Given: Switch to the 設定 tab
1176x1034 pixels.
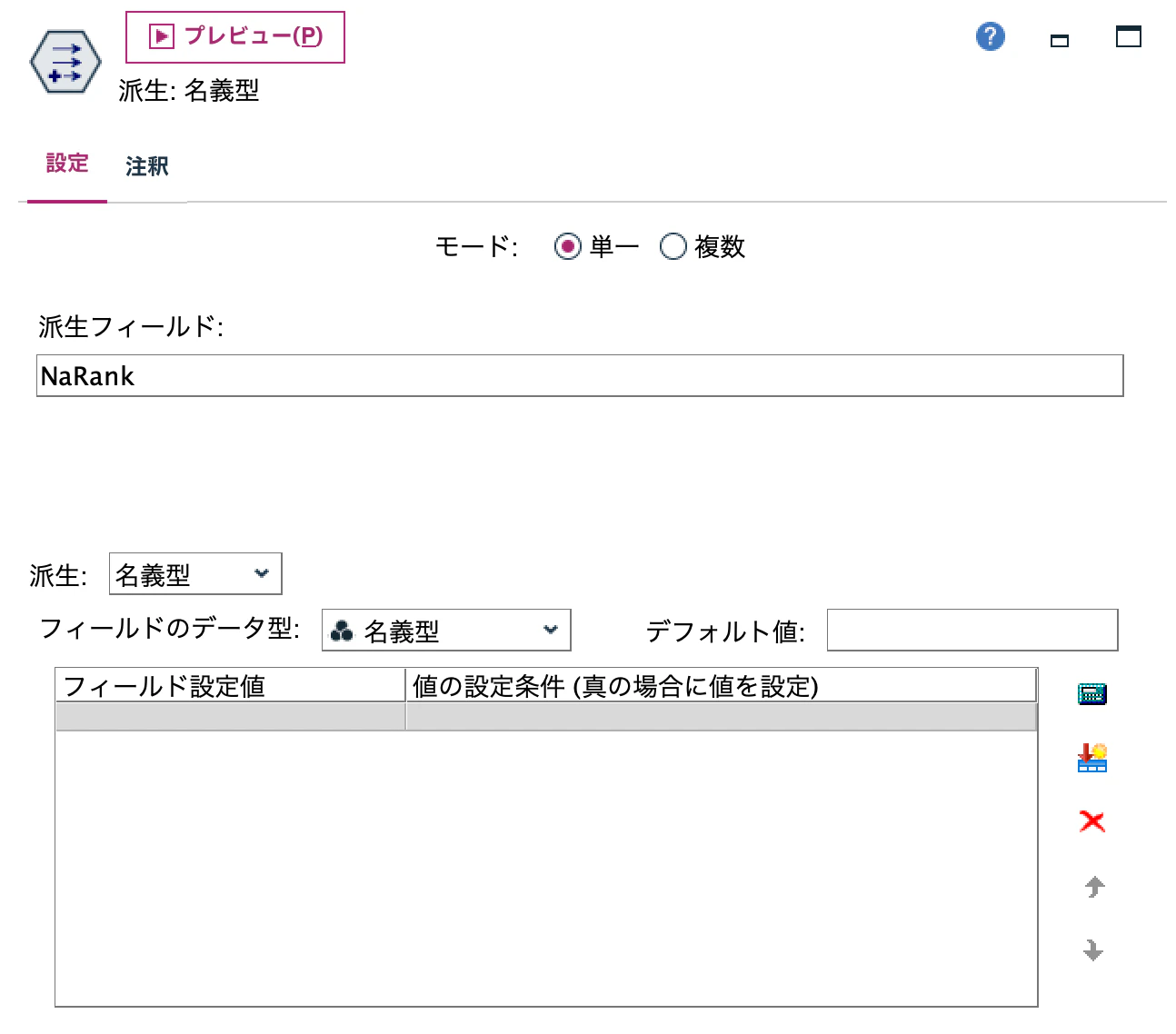Looking at the screenshot, I should [67, 164].
